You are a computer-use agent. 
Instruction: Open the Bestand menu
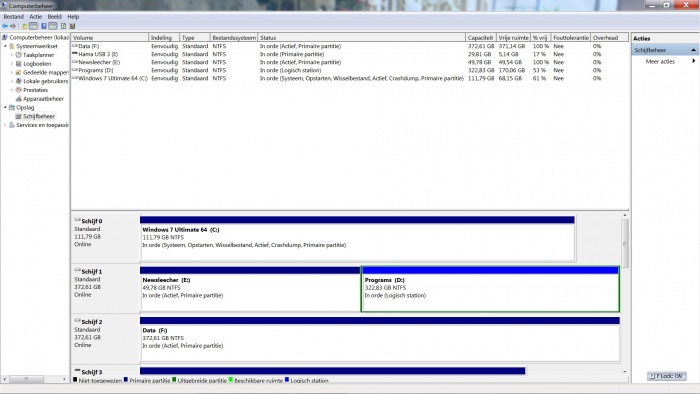point(13,17)
